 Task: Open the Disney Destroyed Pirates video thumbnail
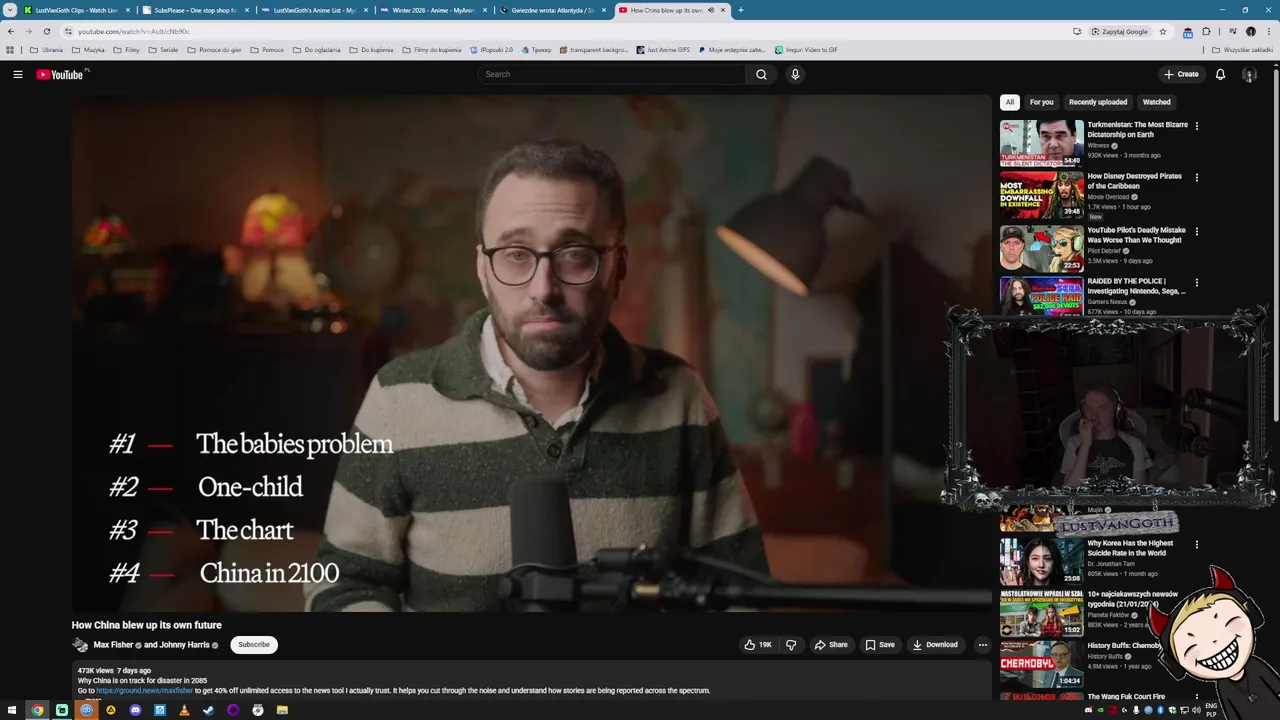pyautogui.click(x=1041, y=195)
